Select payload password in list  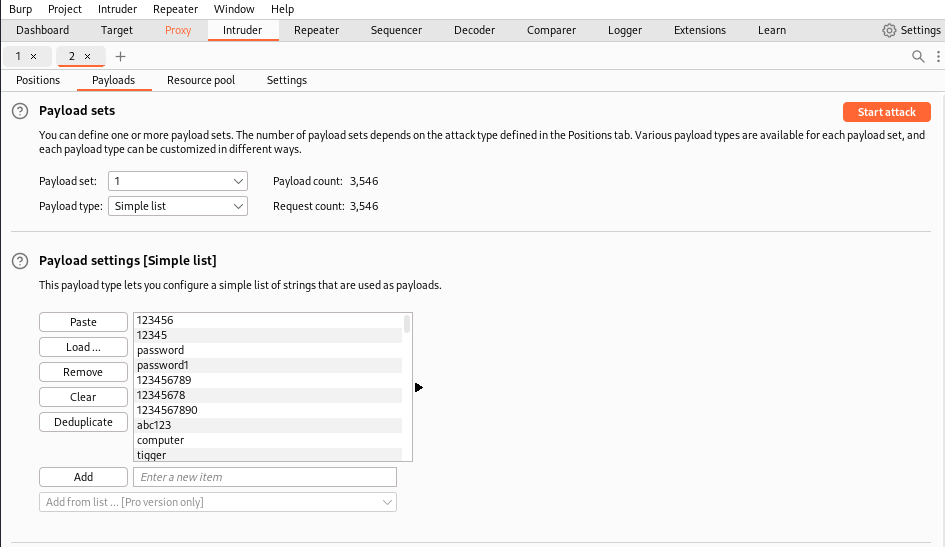point(268,351)
